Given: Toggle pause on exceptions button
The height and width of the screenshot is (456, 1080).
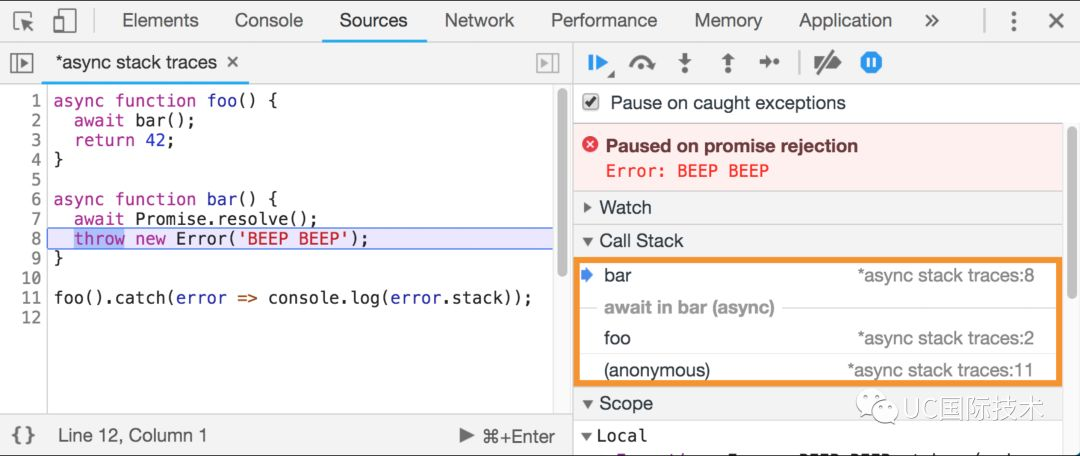Looking at the screenshot, I should (x=871, y=63).
